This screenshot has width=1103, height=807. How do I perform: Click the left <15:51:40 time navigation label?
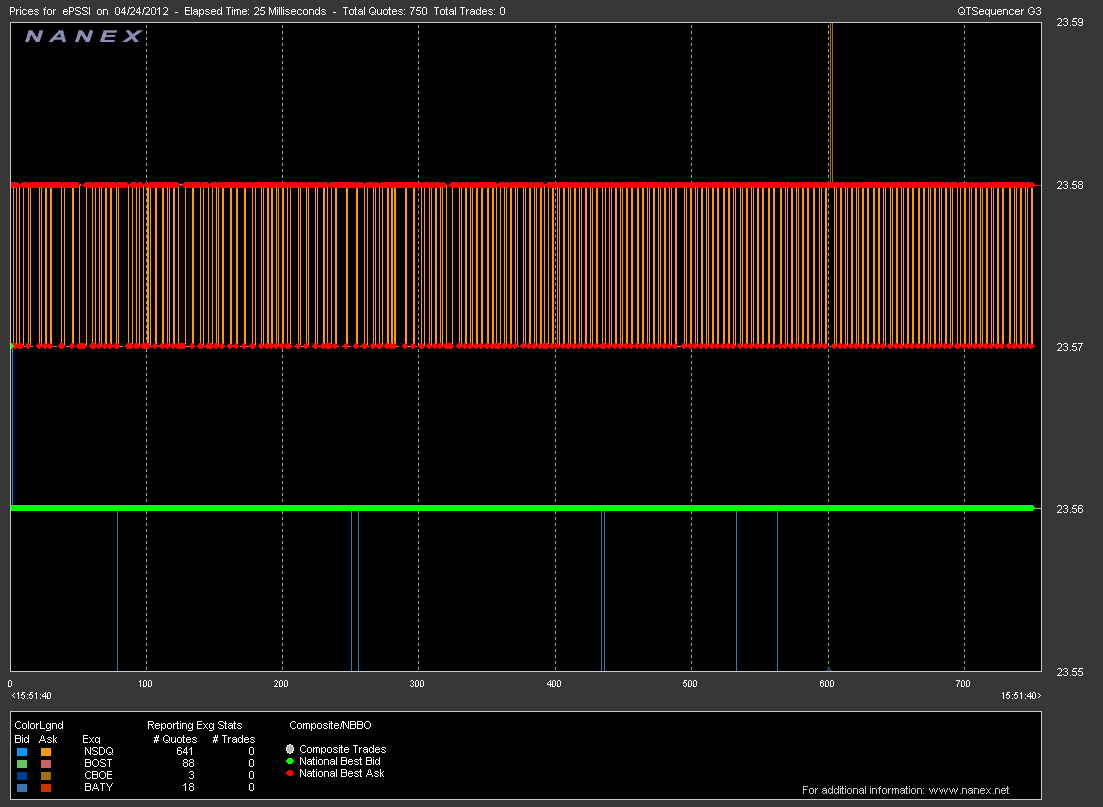coord(30,695)
